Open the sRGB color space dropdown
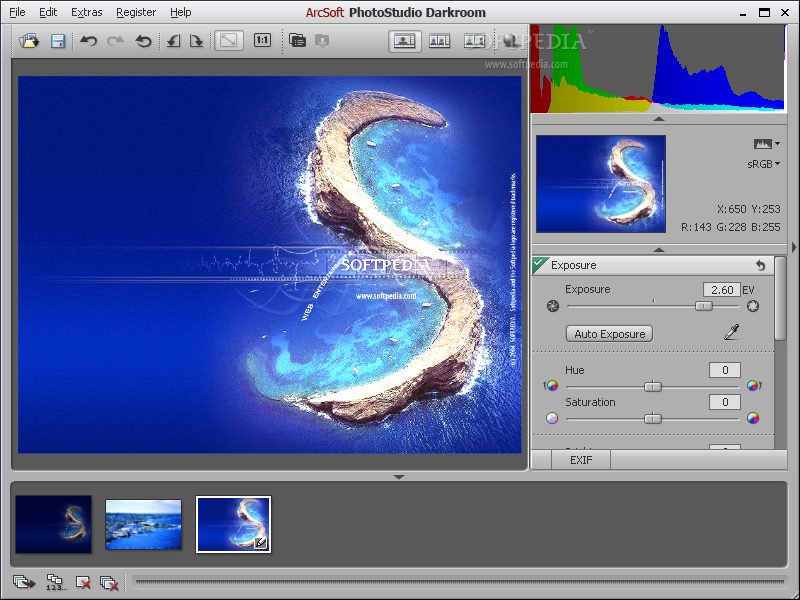 coord(764,164)
